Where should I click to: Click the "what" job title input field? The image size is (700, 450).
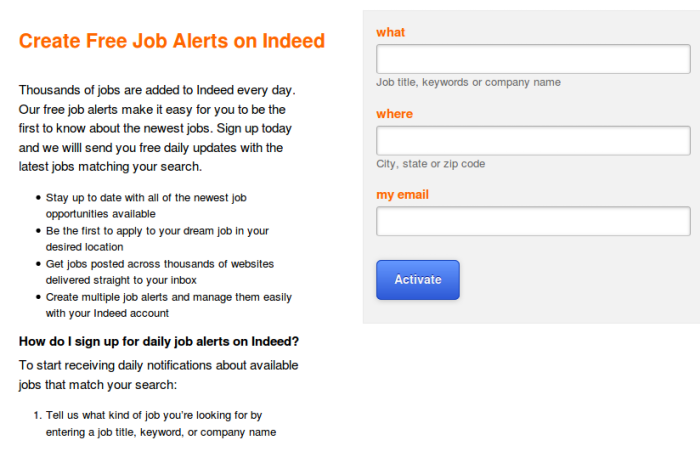pos(533,59)
